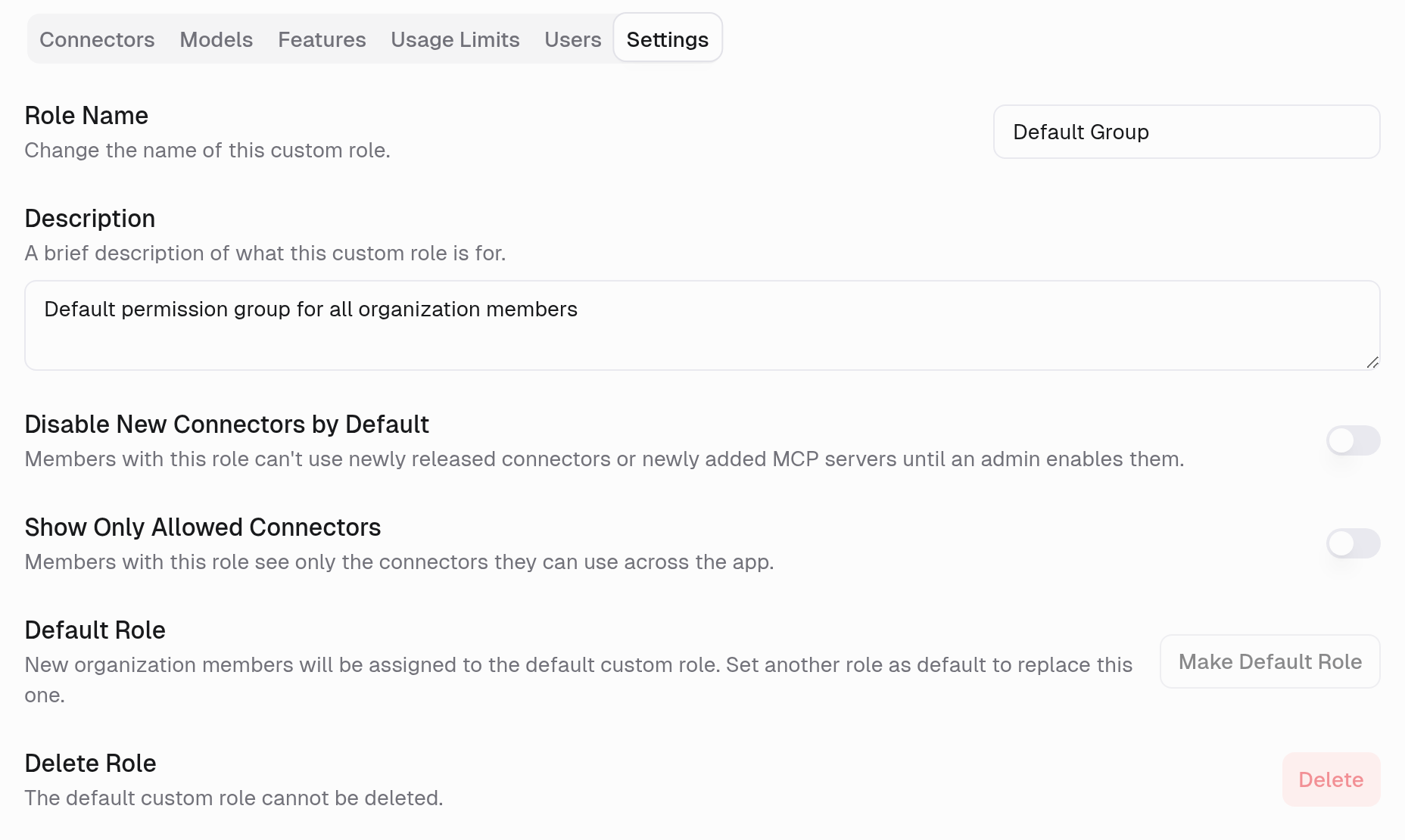1405x840 pixels.
Task: Toggle Disable New Connectors by Default
Action: point(1353,440)
